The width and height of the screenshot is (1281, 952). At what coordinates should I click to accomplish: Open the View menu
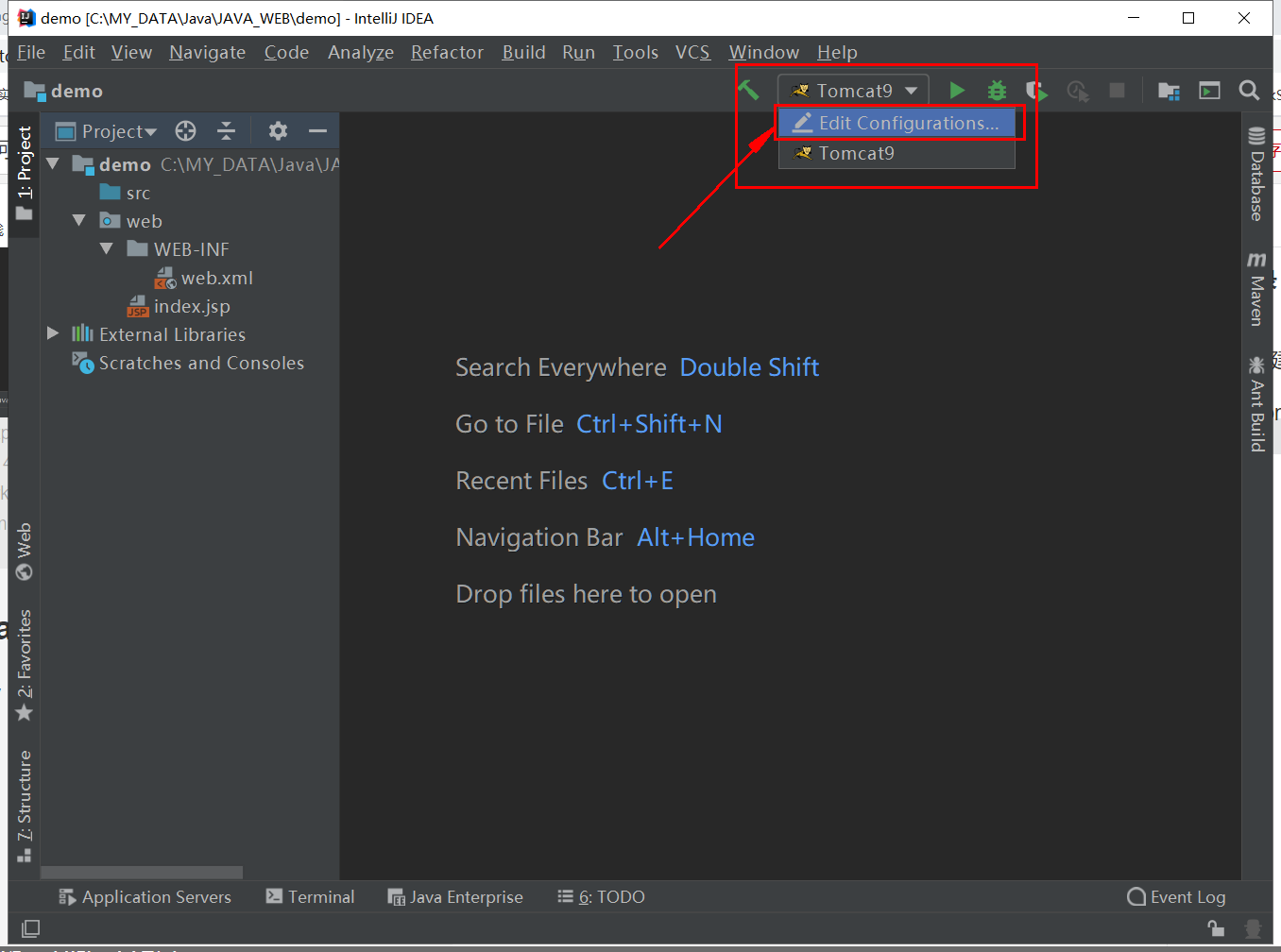coord(131,52)
